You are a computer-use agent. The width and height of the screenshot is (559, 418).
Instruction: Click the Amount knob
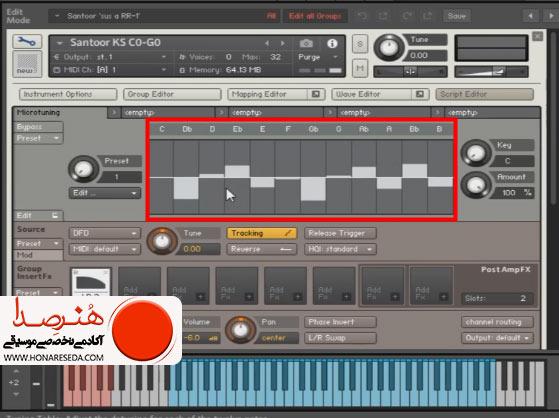476,185
